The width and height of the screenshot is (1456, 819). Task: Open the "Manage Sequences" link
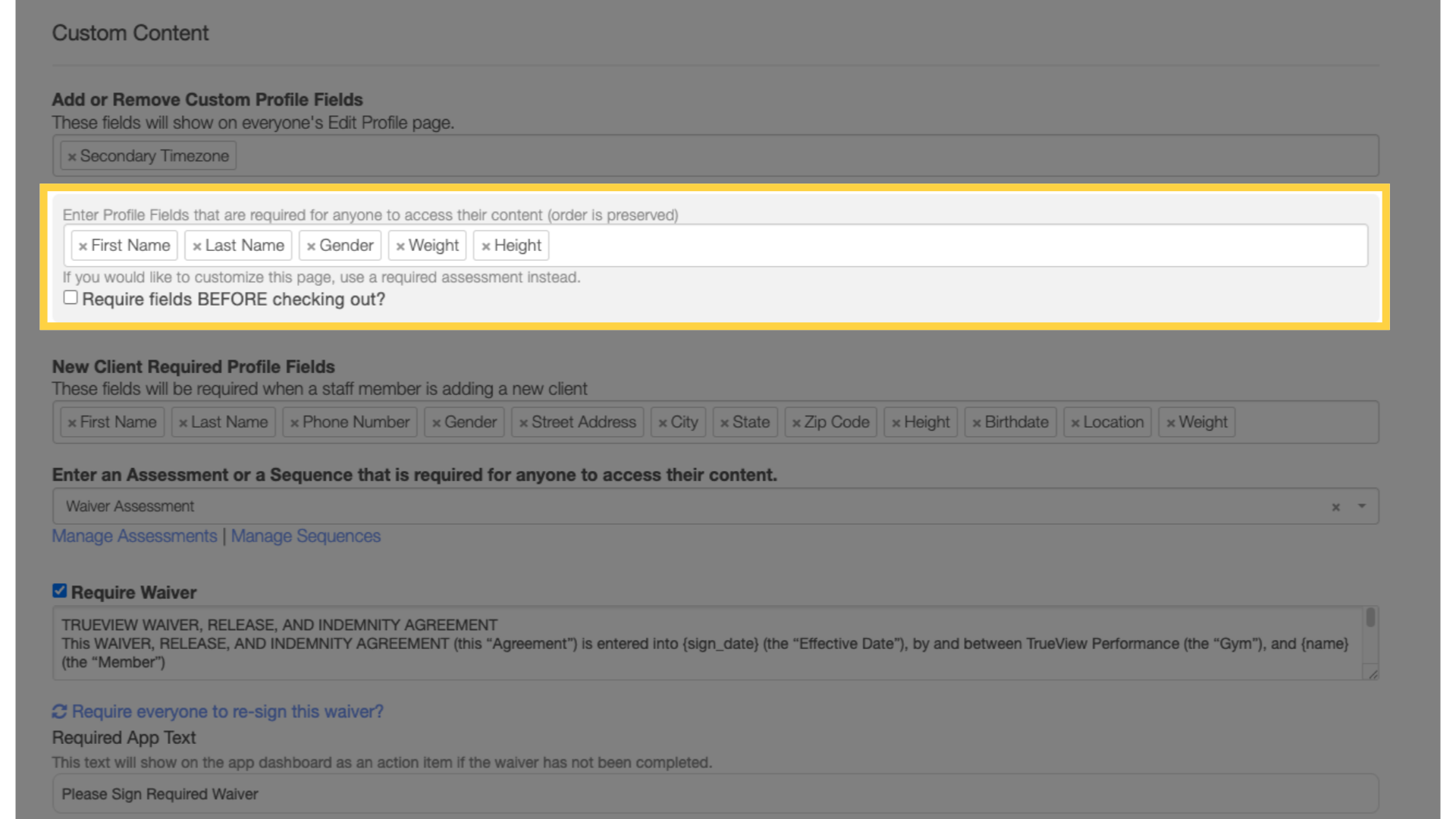point(306,536)
